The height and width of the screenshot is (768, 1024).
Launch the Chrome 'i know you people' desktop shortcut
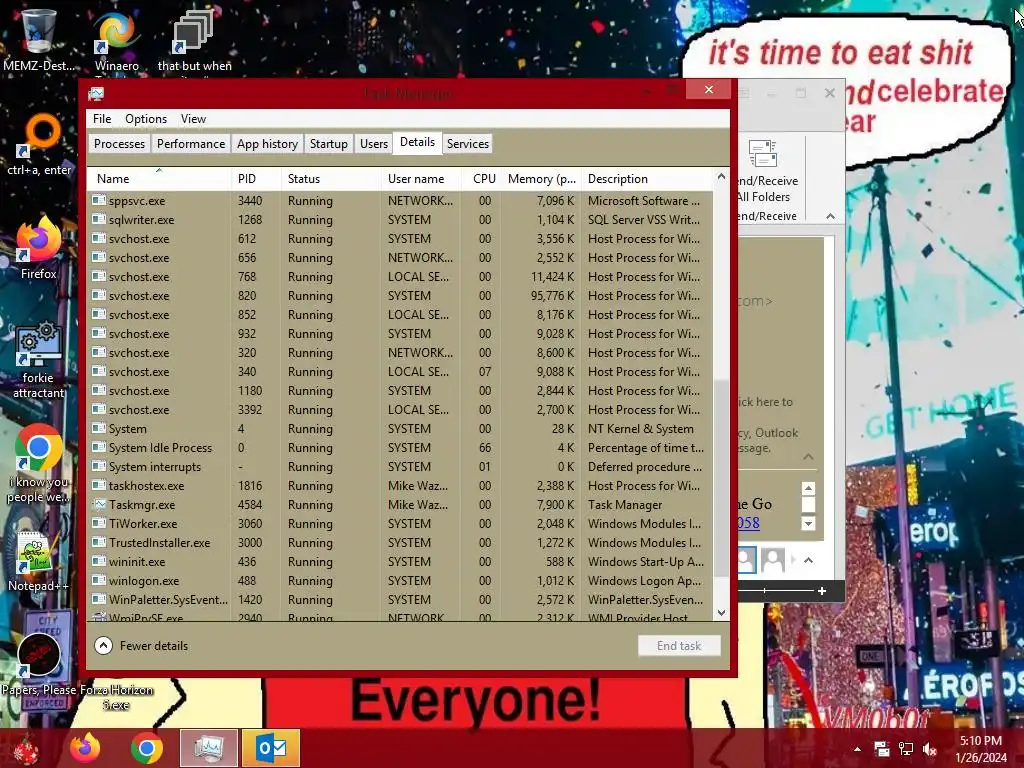[39, 464]
